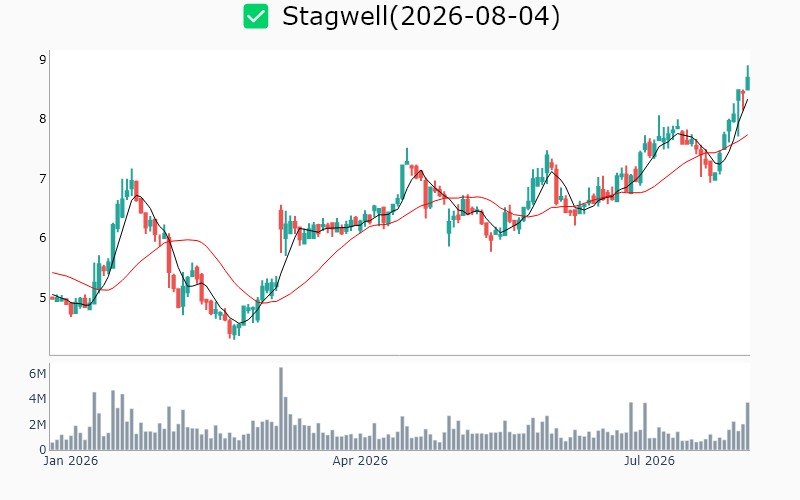Click the price axis label 9
The height and width of the screenshot is (500, 800).
click(43, 60)
